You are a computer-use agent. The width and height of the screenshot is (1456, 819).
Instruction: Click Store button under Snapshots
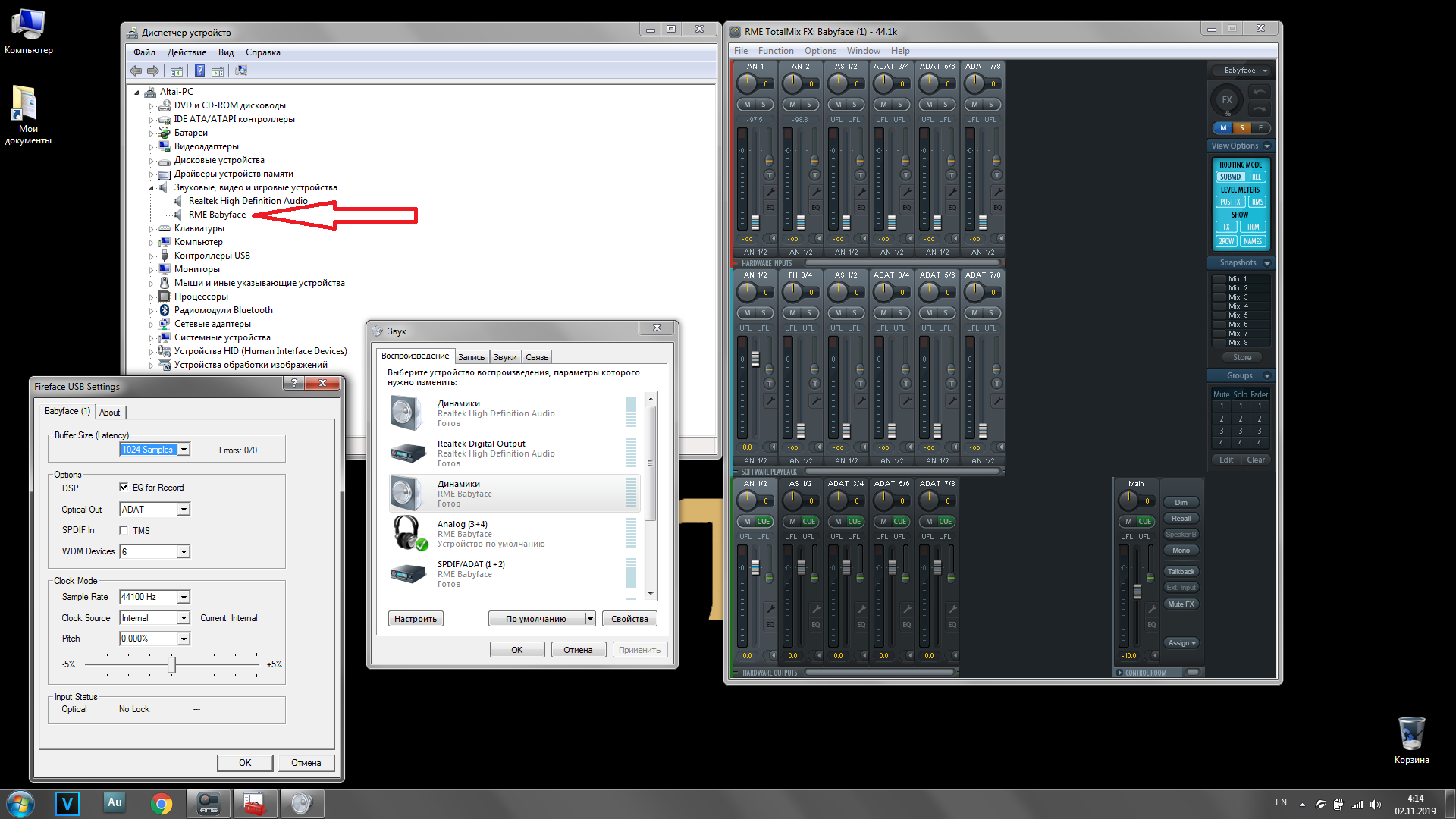(1242, 357)
